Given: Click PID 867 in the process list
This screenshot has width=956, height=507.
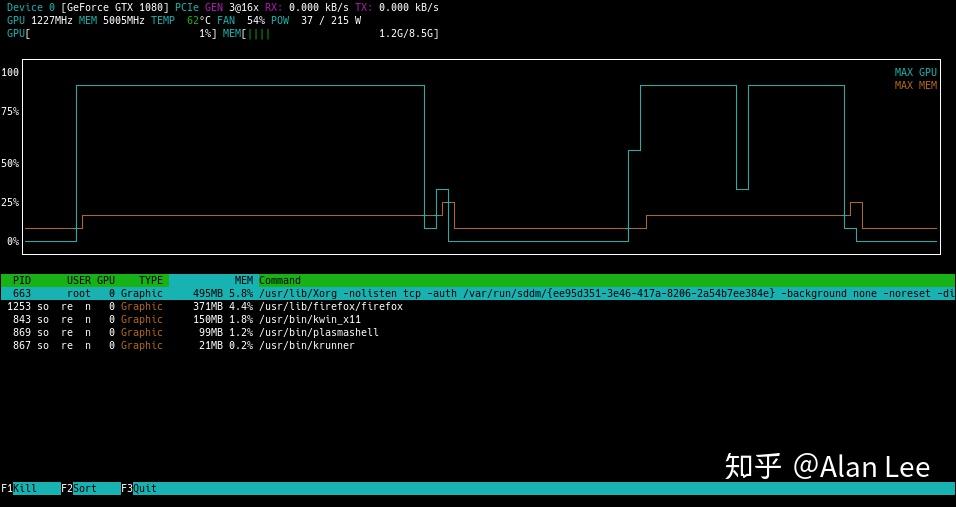Looking at the screenshot, I should tap(22, 346).
